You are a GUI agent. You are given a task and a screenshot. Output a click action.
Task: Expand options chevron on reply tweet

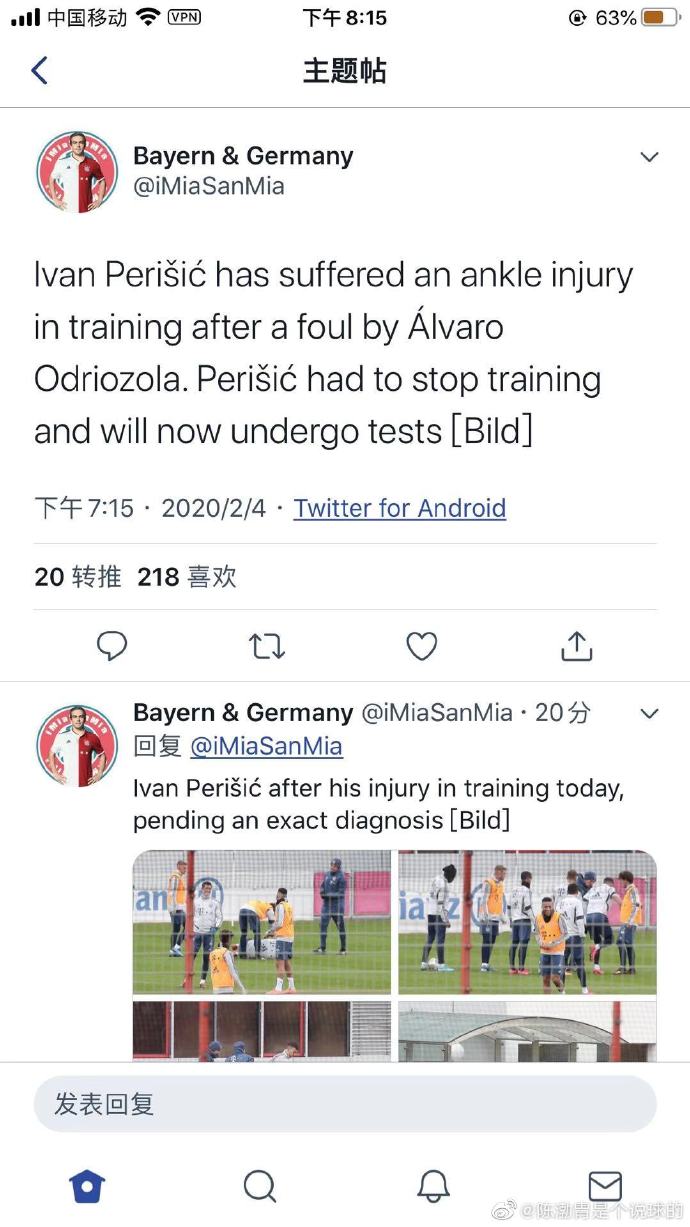(x=649, y=714)
